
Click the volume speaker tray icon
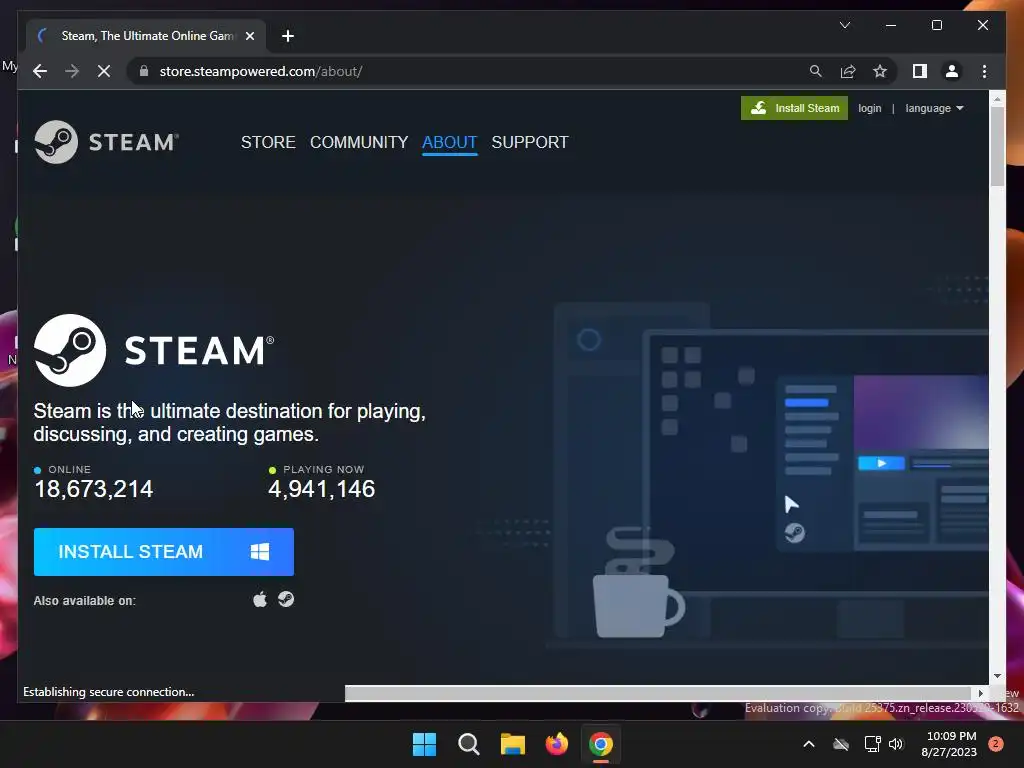[896, 744]
